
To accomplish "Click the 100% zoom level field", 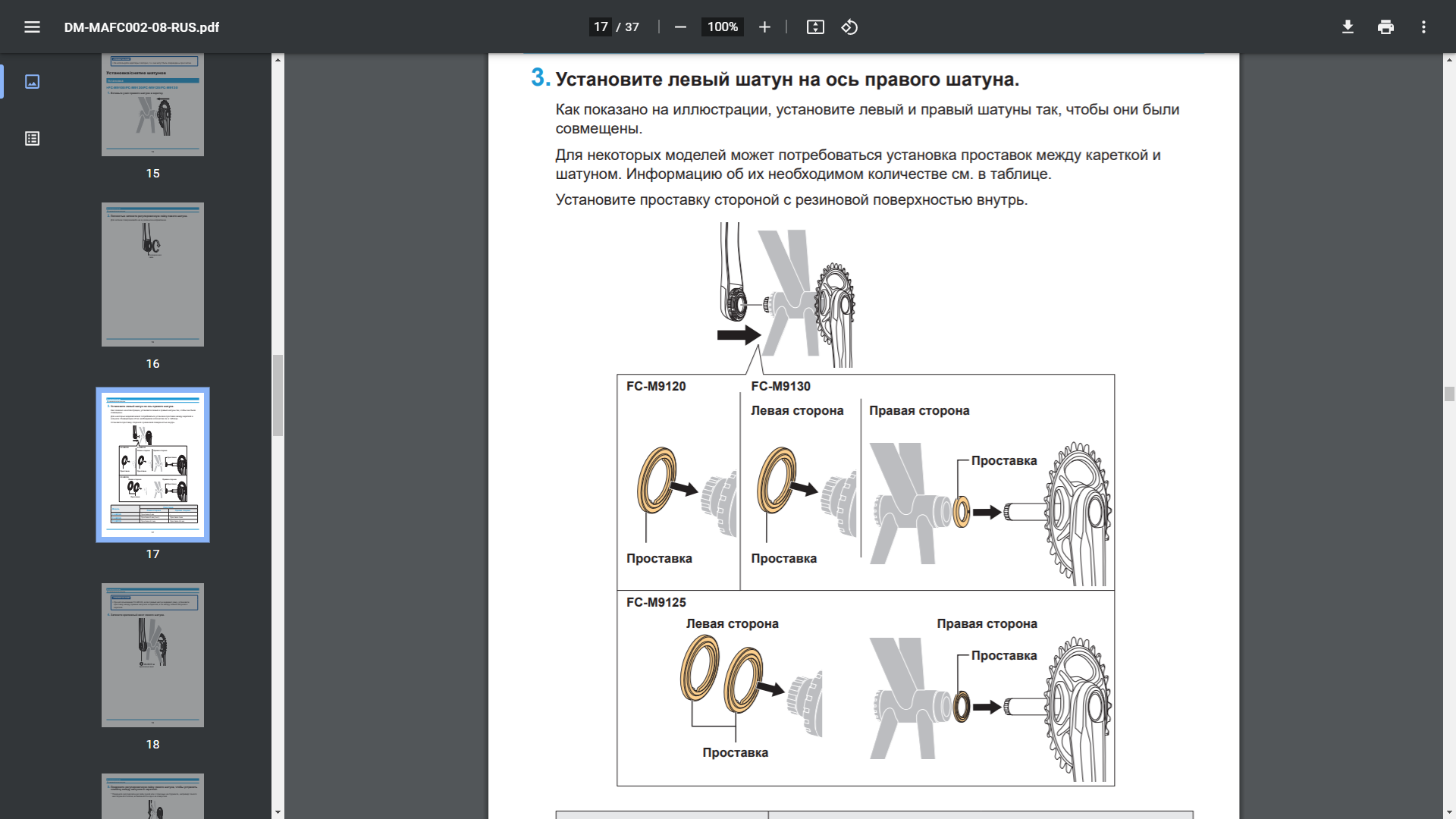I will tap(722, 27).
